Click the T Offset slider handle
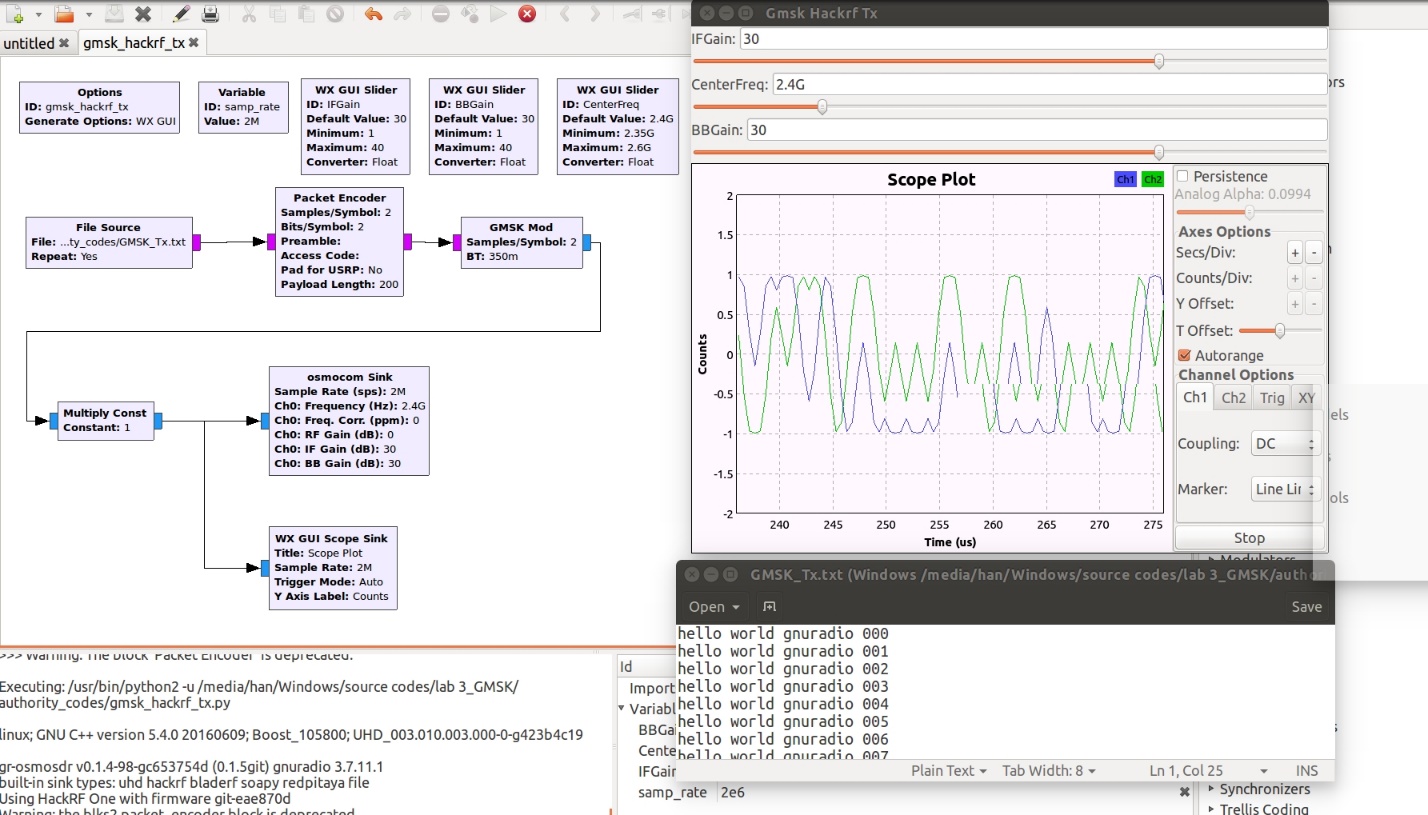The height and width of the screenshot is (815, 1428). point(1279,330)
